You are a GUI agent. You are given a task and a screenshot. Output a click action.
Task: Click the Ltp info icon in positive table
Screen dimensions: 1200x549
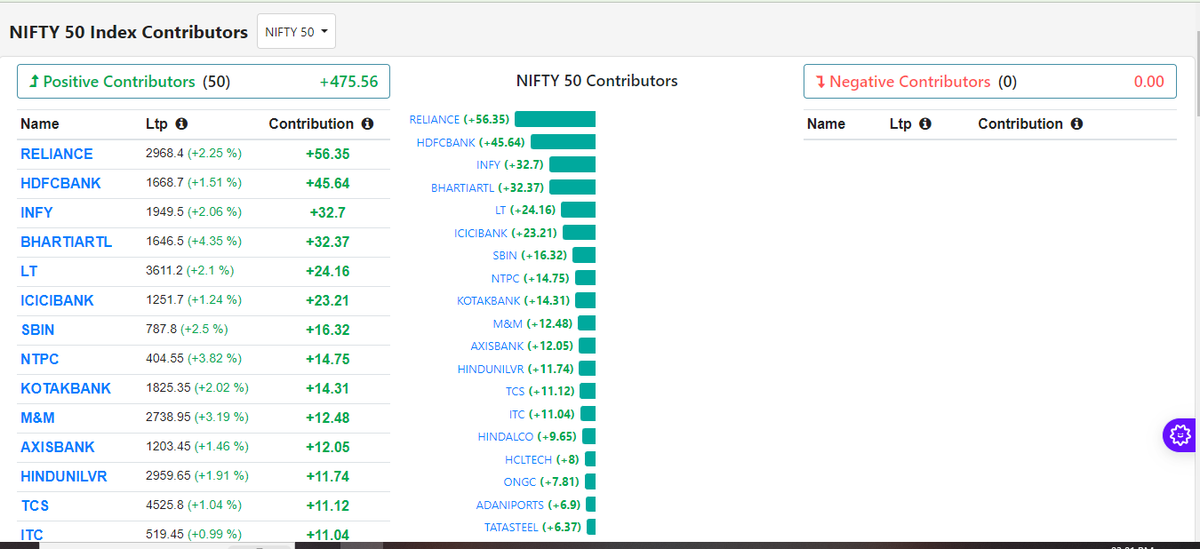pyautogui.click(x=182, y=125)
